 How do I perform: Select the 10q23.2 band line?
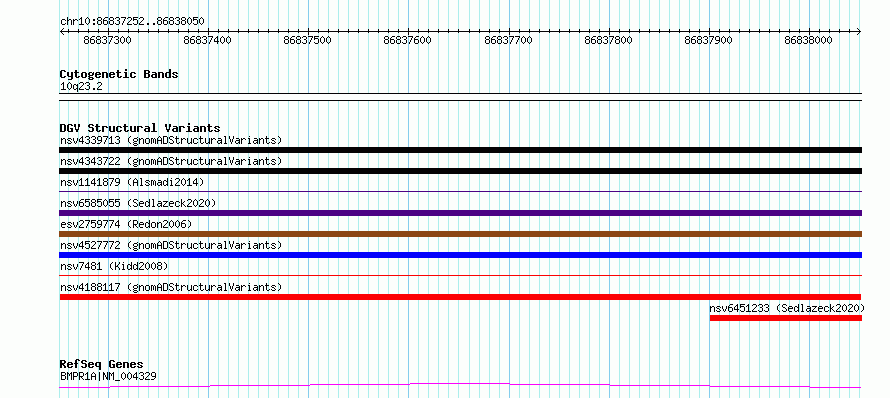460,97
